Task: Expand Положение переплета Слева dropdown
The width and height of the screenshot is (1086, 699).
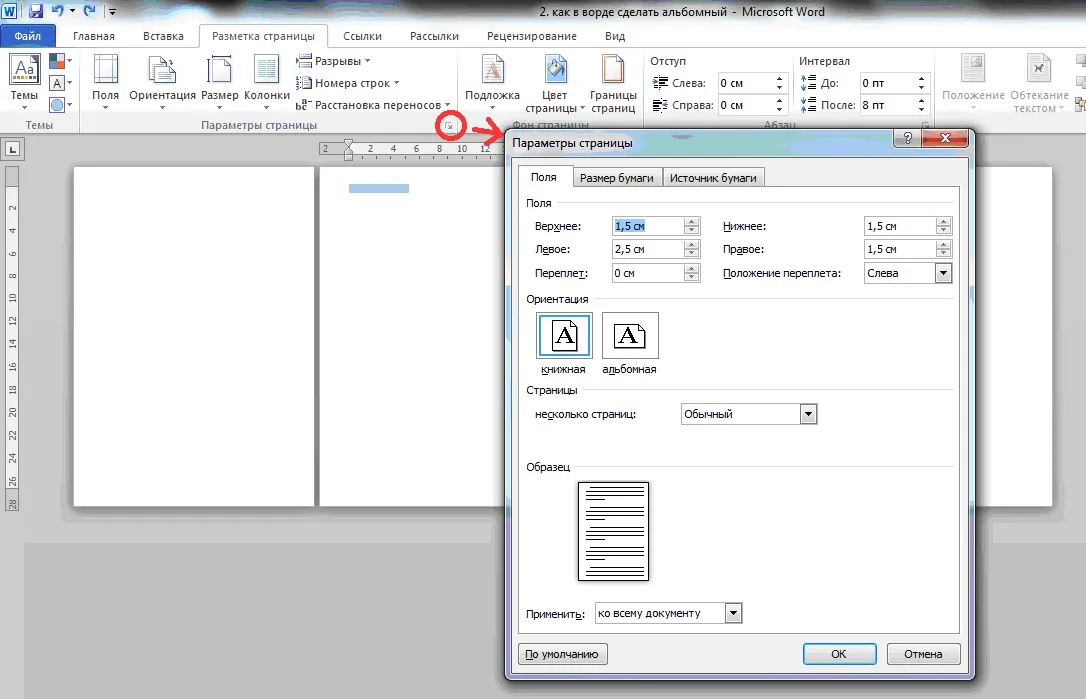Action: [x=942, y=273]
